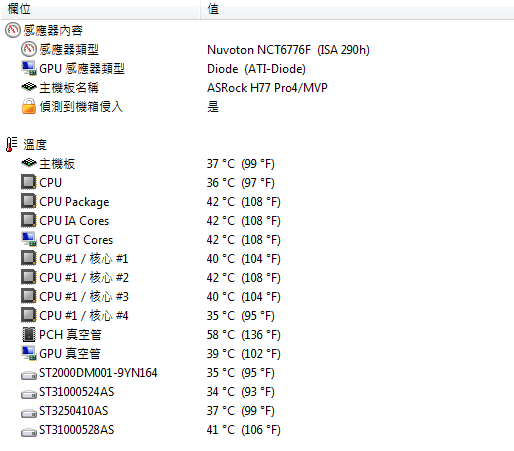Click the ST2000DM001-9YN164 drive icon
This screenshot has height=451, width=514.
29,375
